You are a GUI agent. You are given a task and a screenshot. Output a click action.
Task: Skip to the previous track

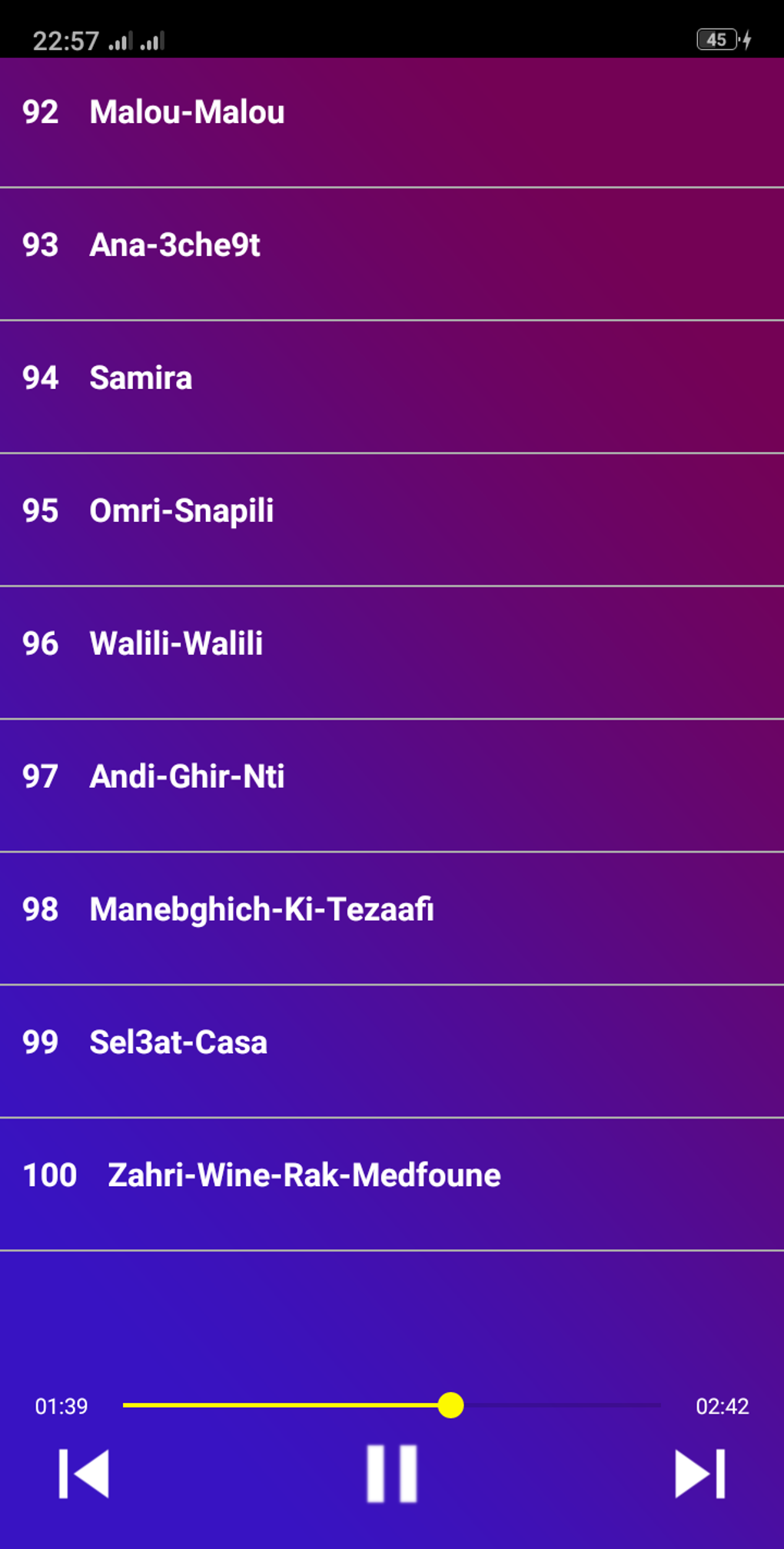pos(84,1474)
